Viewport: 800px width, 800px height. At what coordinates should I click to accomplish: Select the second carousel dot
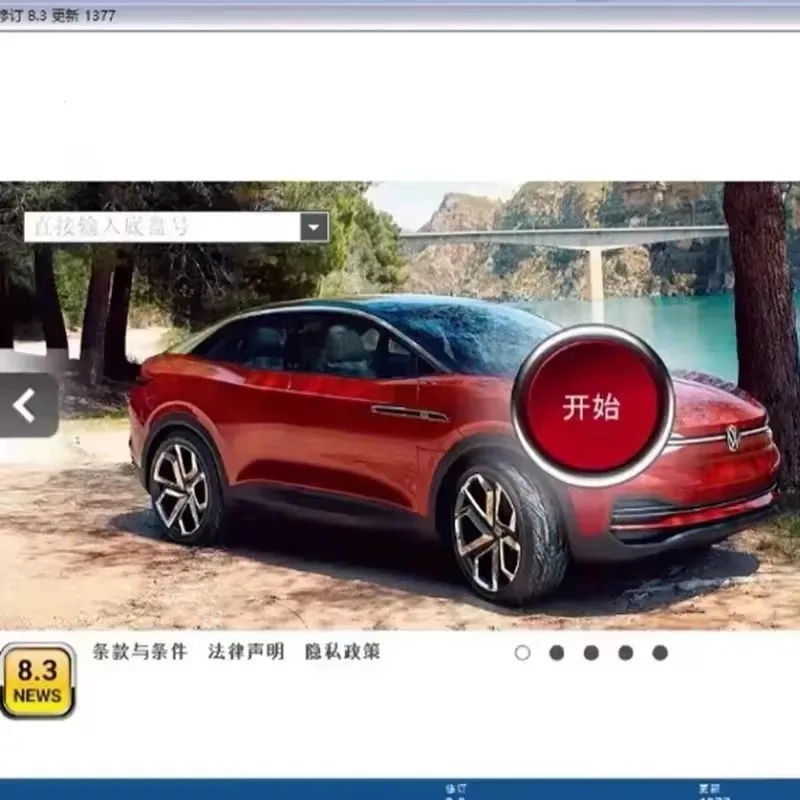click(x=557, y=653)
